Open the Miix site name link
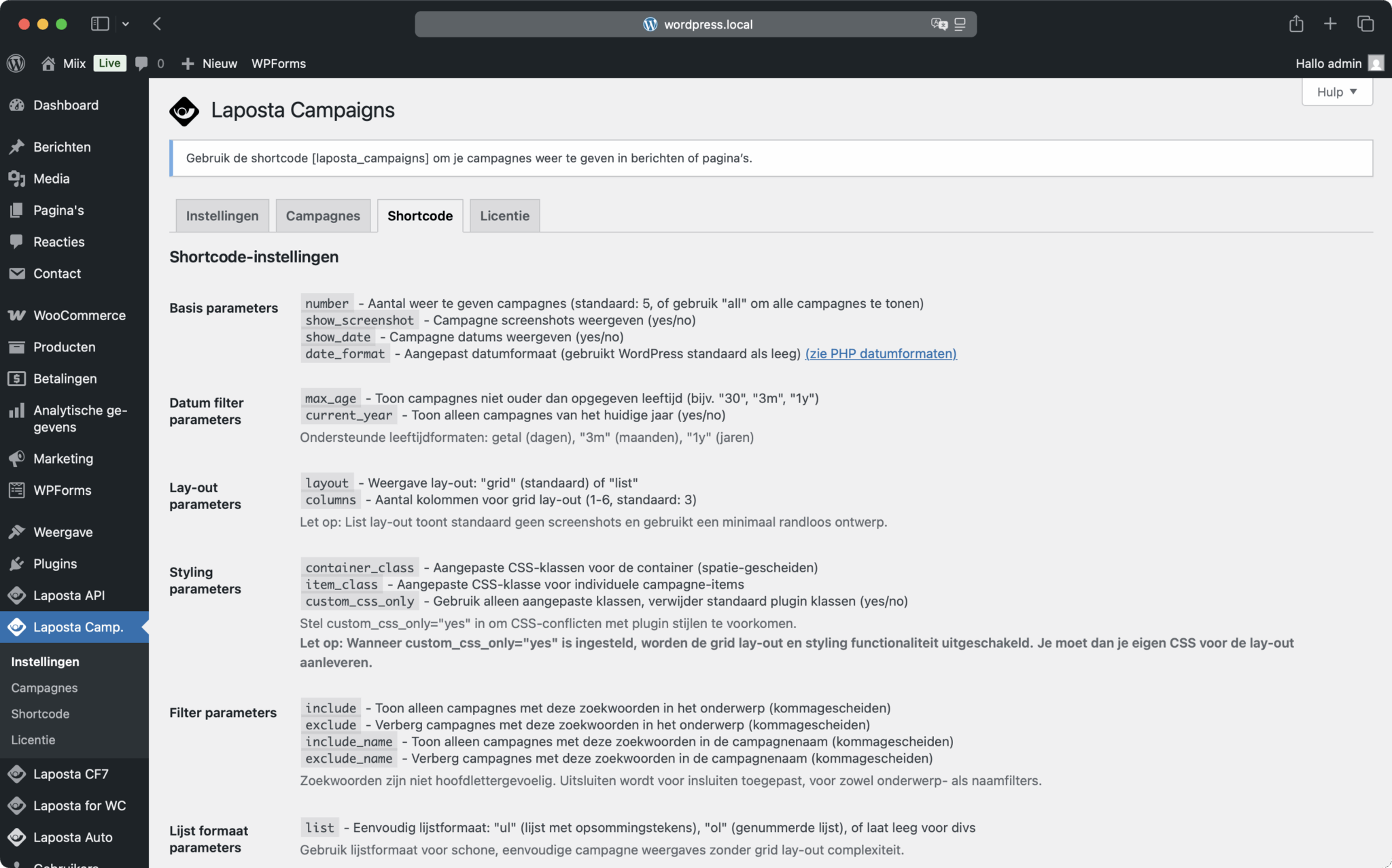 [74, 63]
